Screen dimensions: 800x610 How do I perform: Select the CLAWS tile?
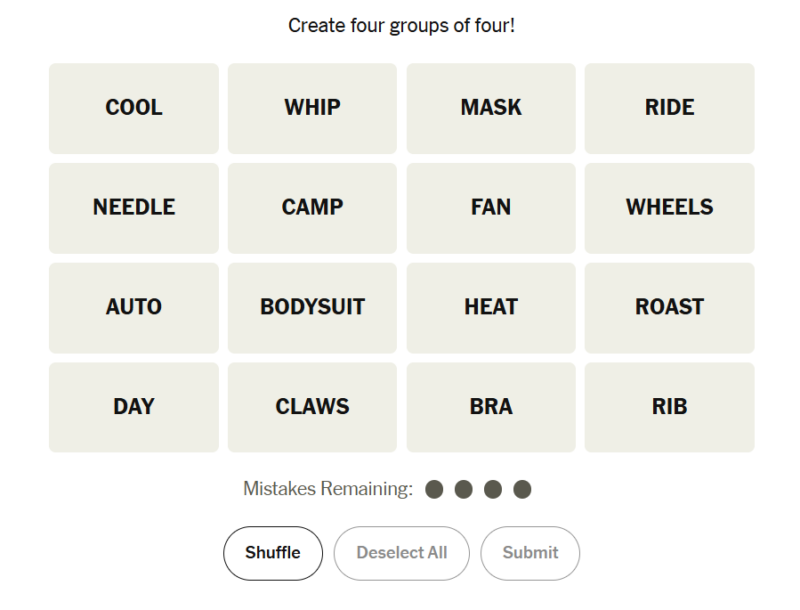pyautogui.click(x=312, y=407)
